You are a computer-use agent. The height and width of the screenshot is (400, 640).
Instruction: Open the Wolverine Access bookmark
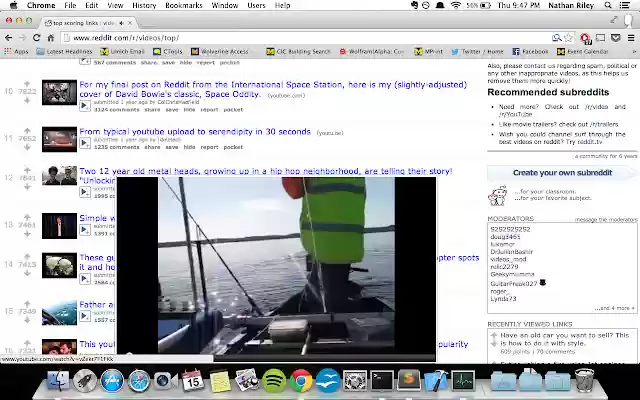(x=220, y=51)
